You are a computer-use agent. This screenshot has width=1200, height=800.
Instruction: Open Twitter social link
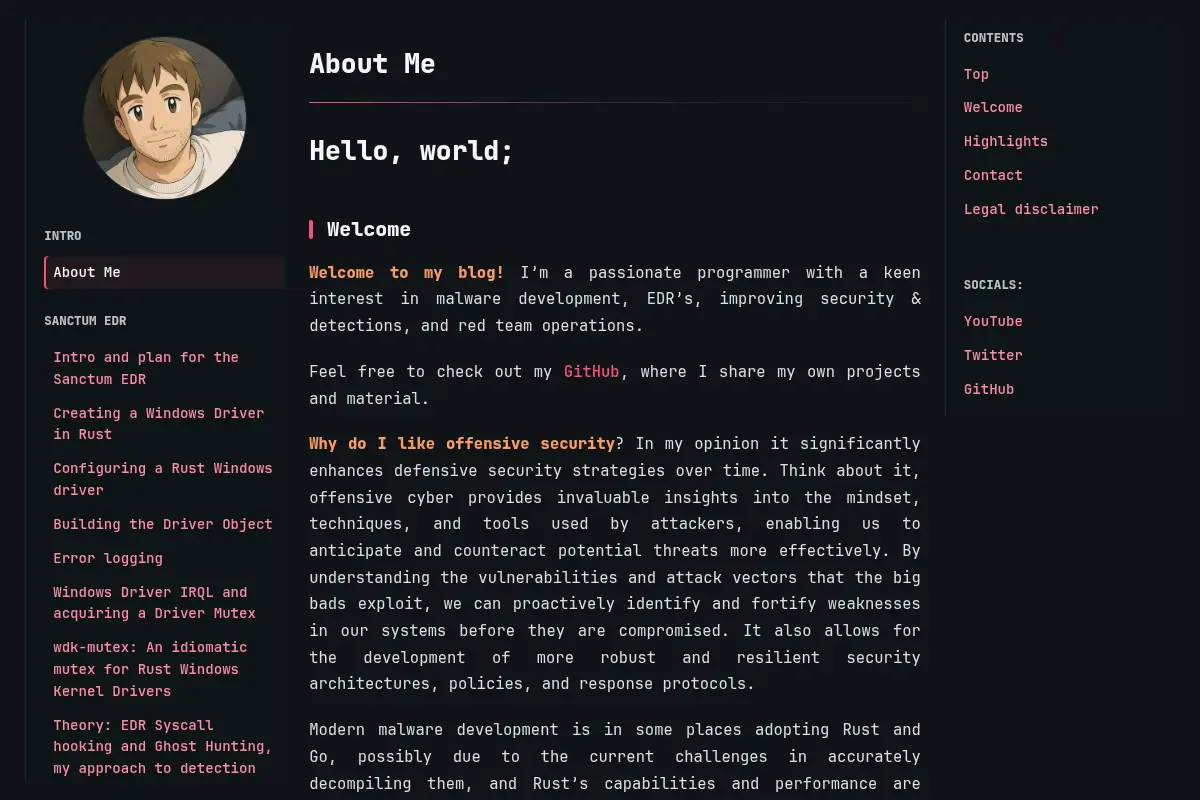click(x=993, y=355)
